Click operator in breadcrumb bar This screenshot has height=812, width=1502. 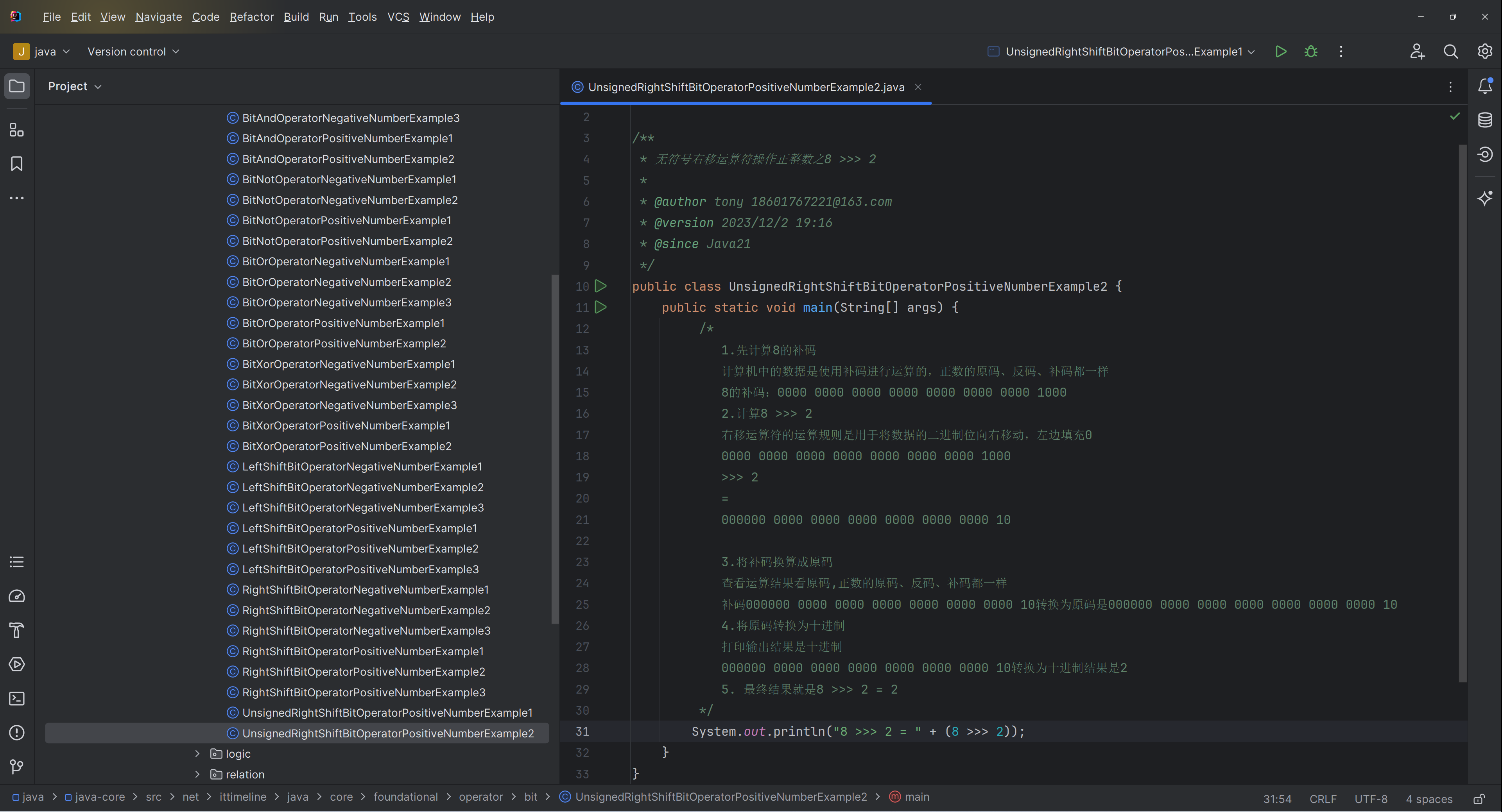point(480,797)
